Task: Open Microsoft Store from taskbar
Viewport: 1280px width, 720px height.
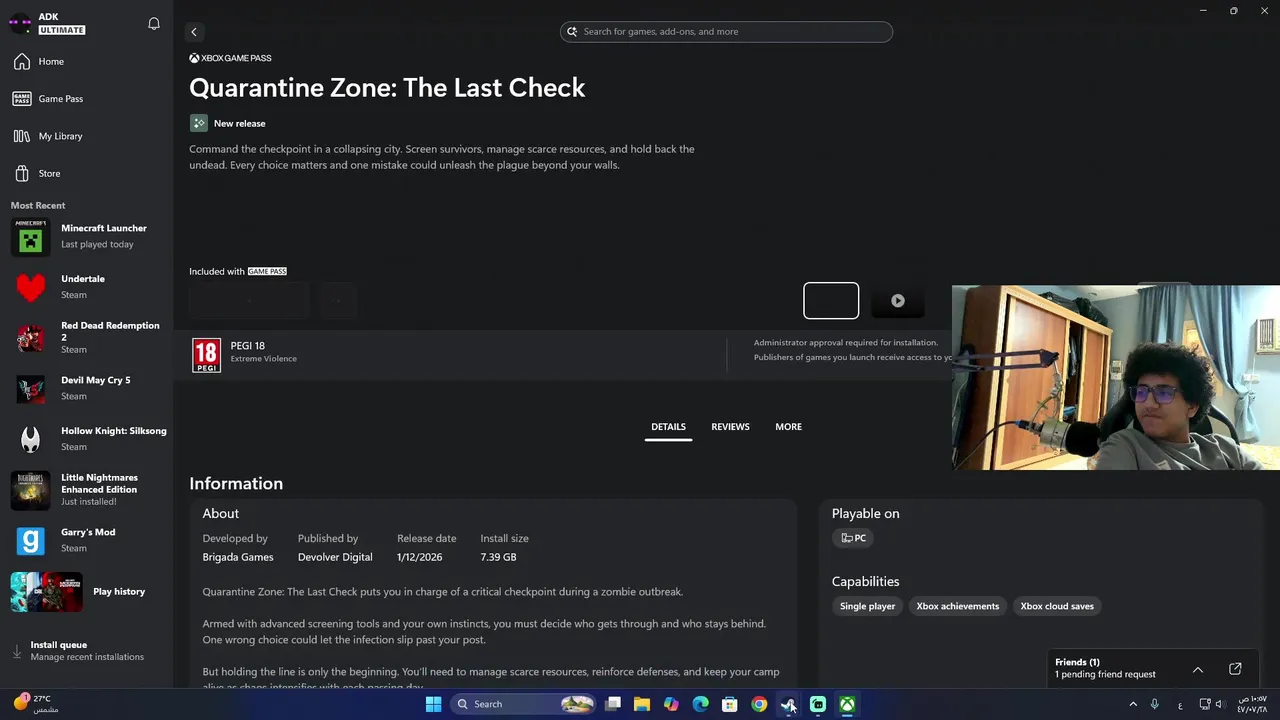Action: (730, 704)
